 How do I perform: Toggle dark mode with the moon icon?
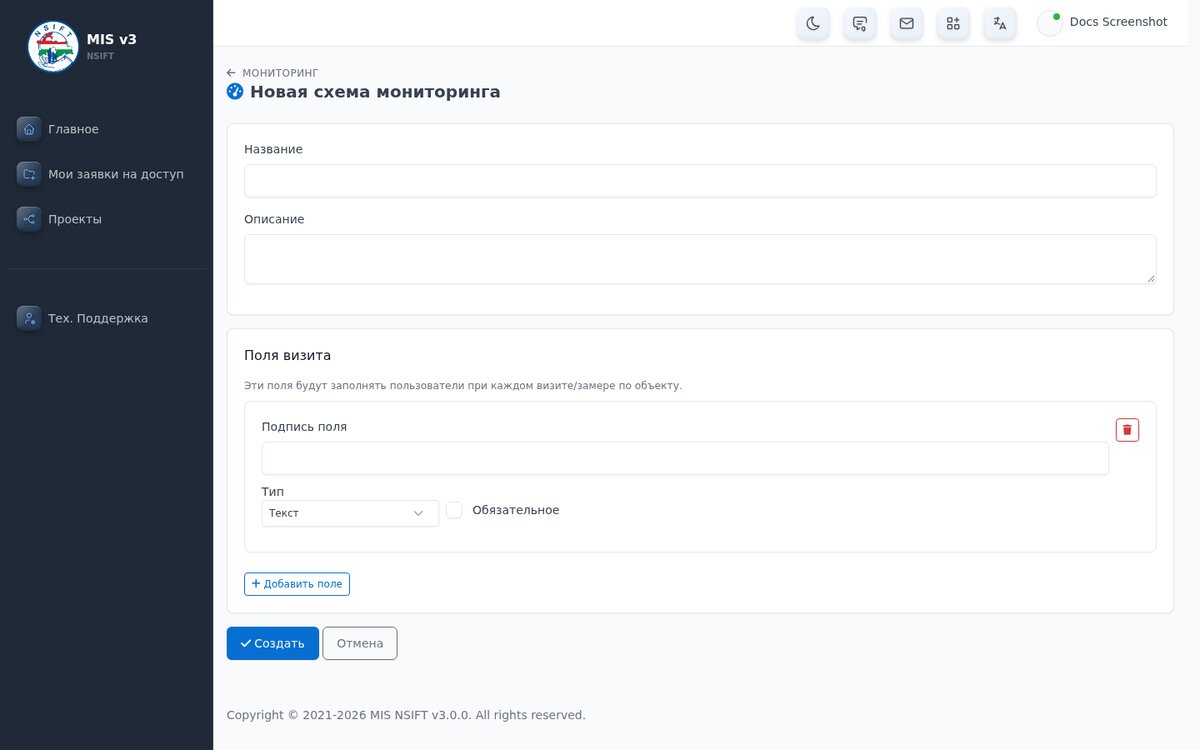coord(813,23)
